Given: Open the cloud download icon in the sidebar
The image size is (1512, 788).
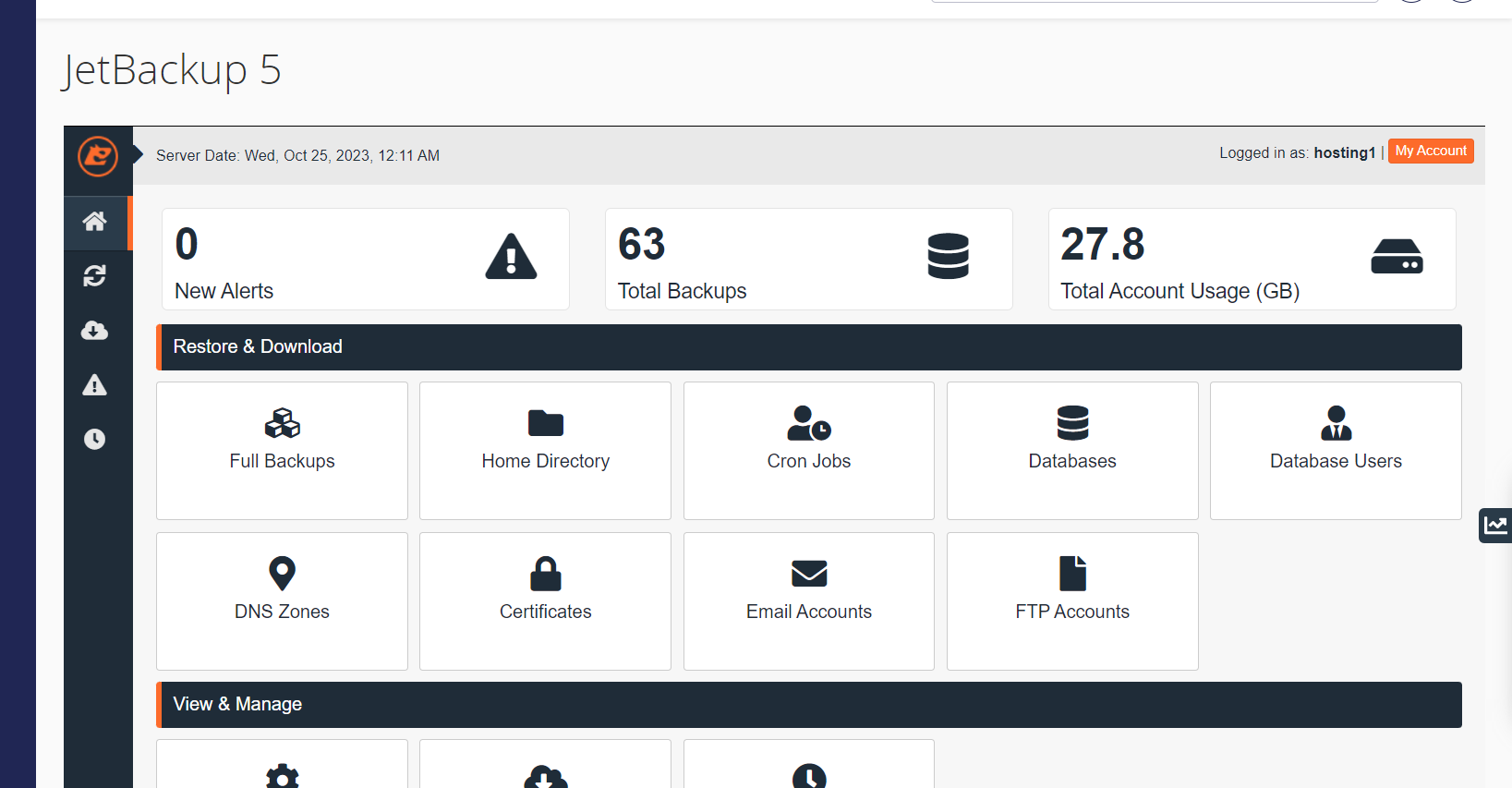Looking at the screenshot, I should 95,330.
